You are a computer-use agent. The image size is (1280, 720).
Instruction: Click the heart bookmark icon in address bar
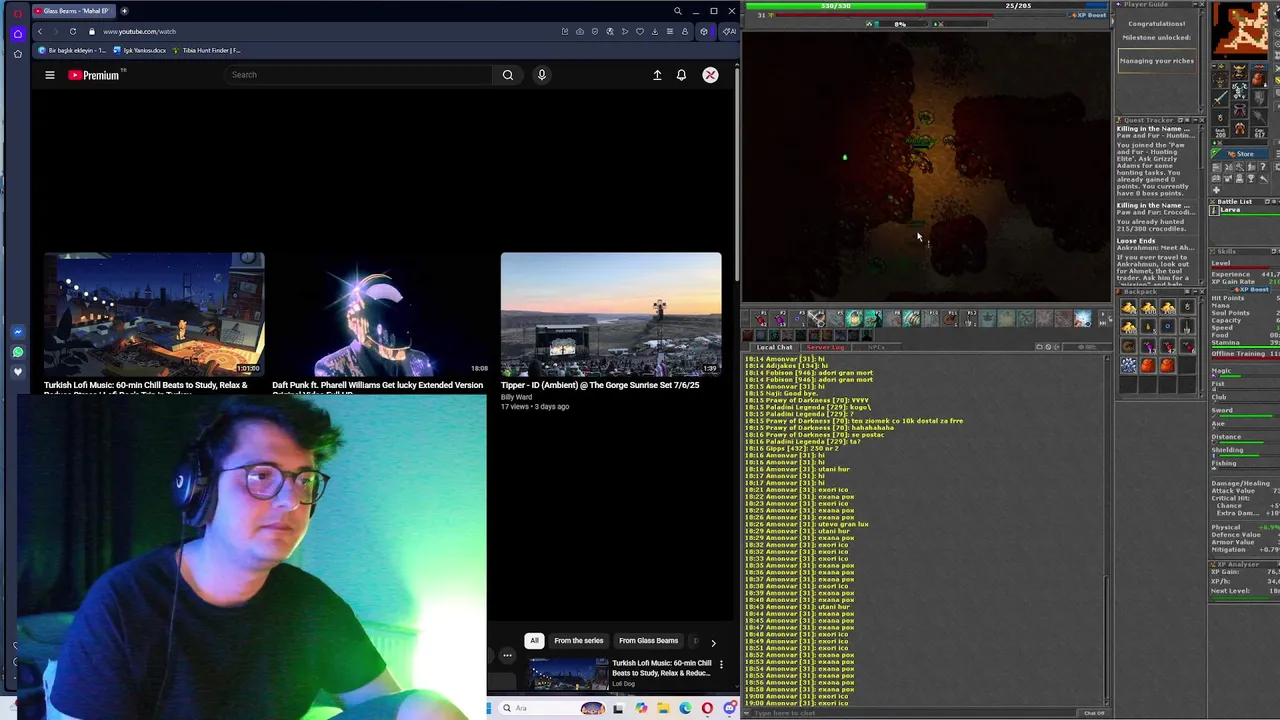640,31
